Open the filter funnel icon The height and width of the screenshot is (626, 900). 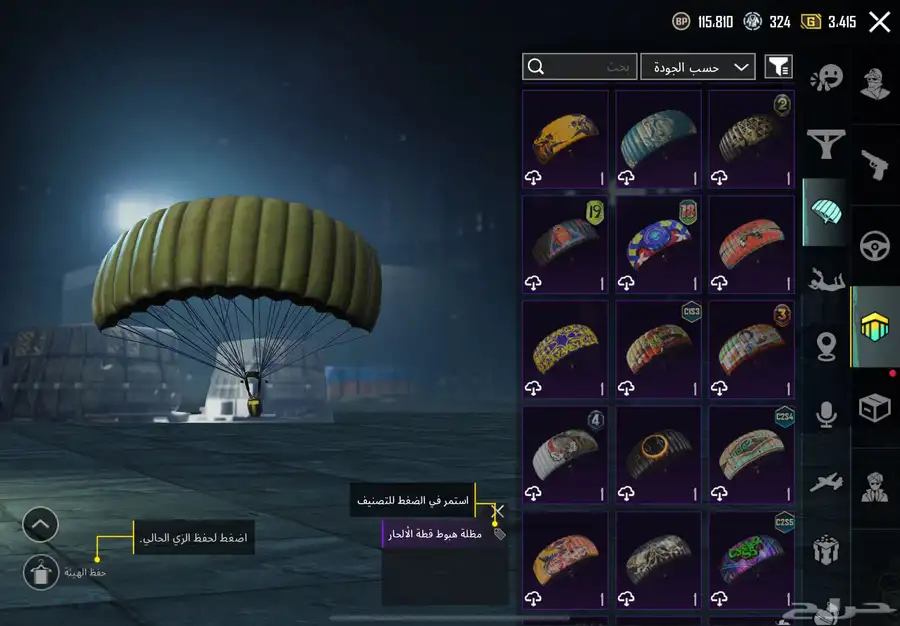coord(779,67)
